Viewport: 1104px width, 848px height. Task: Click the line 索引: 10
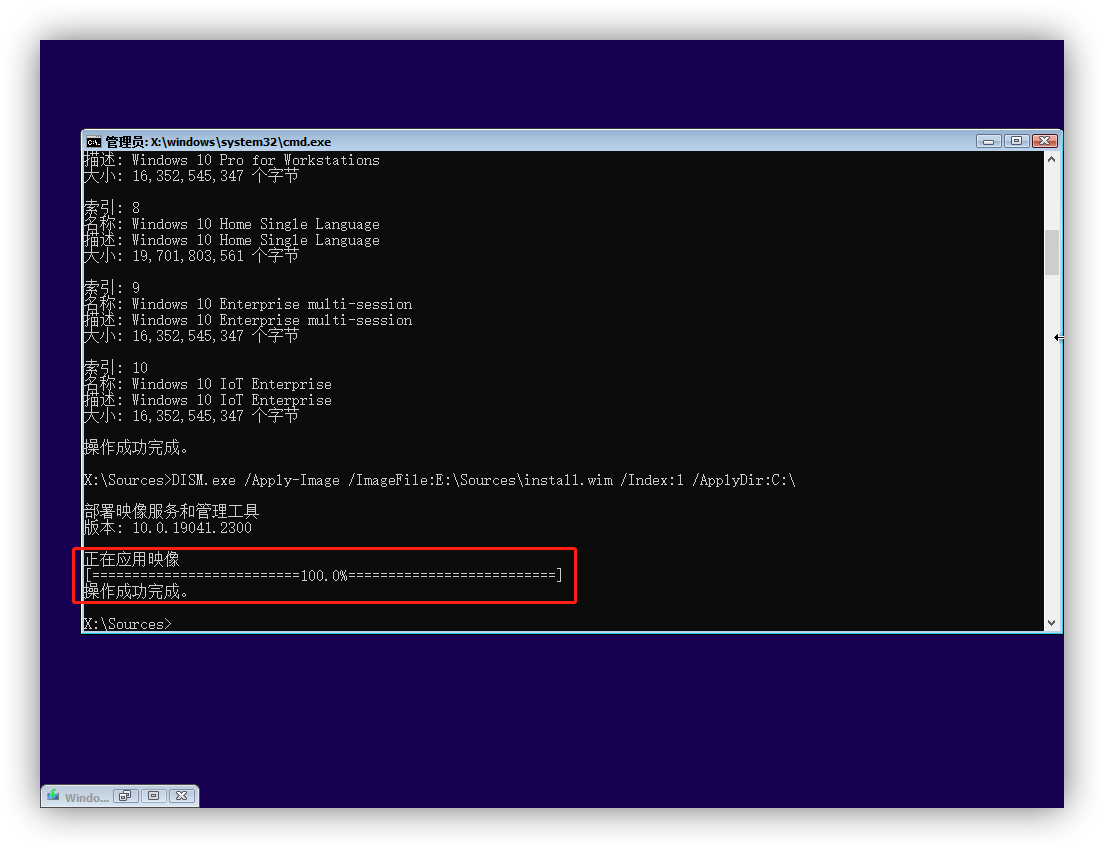116,368
